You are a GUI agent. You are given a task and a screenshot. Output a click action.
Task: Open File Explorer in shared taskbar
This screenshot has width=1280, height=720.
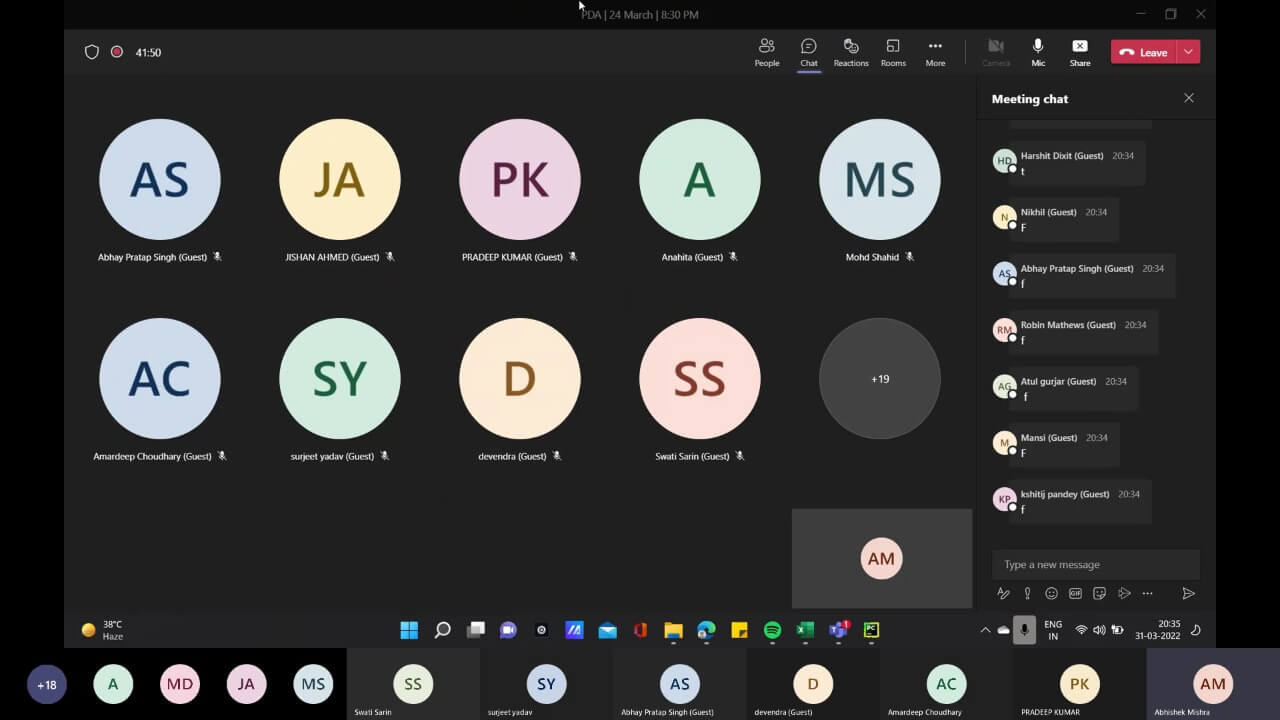pos(673,630)
